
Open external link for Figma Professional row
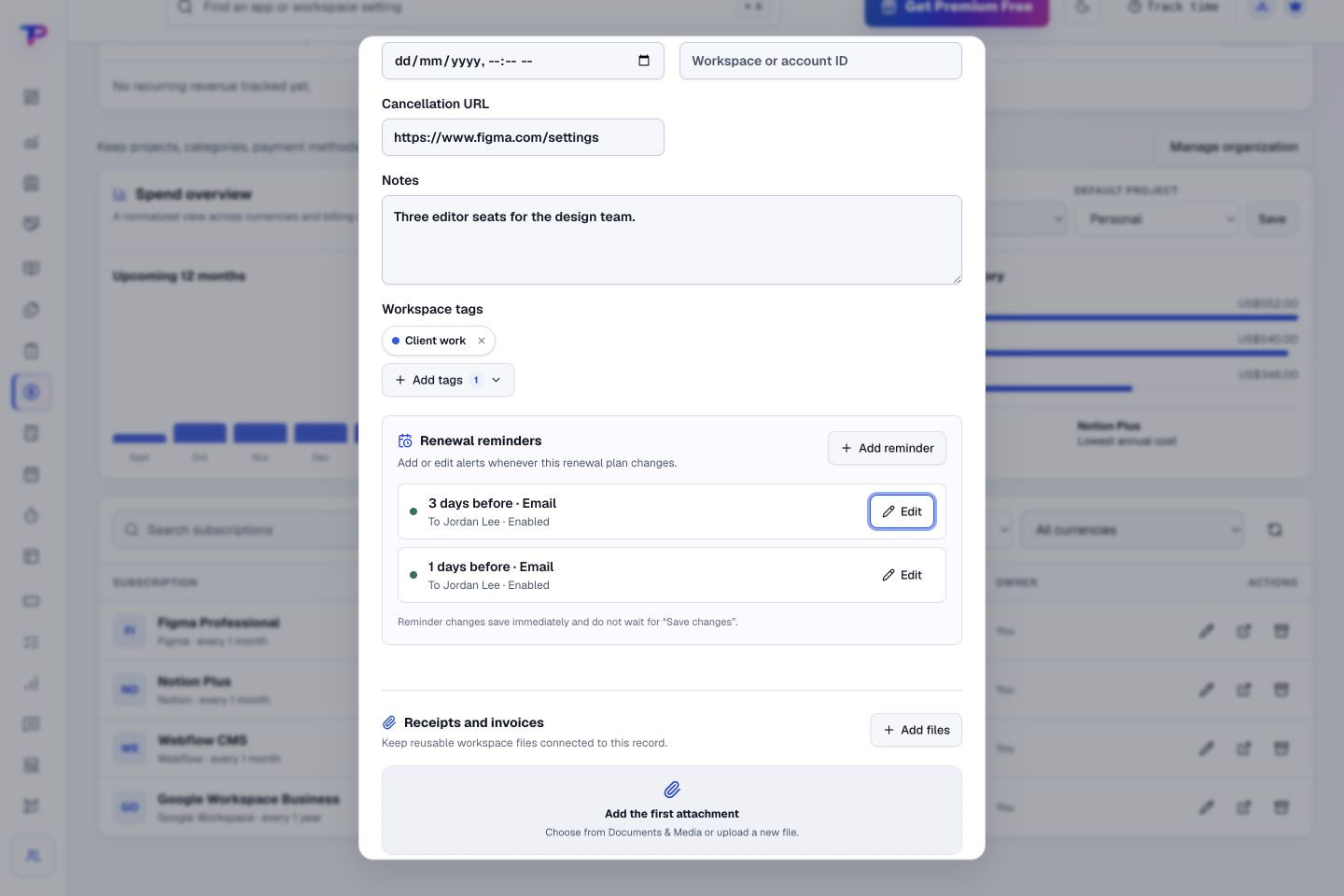pos(1244,631)
